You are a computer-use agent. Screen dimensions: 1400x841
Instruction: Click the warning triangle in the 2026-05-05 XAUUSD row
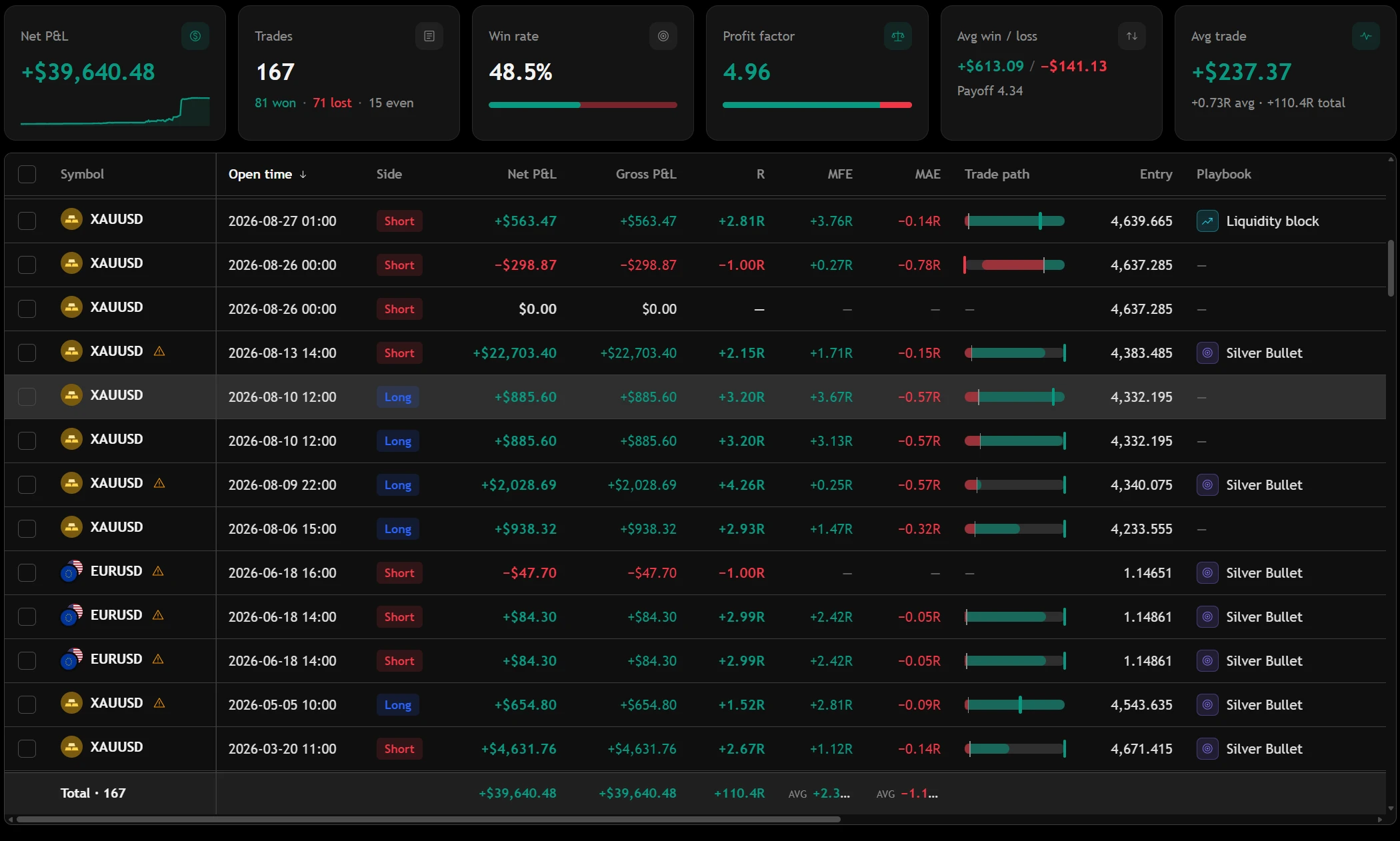coord(159,703)
